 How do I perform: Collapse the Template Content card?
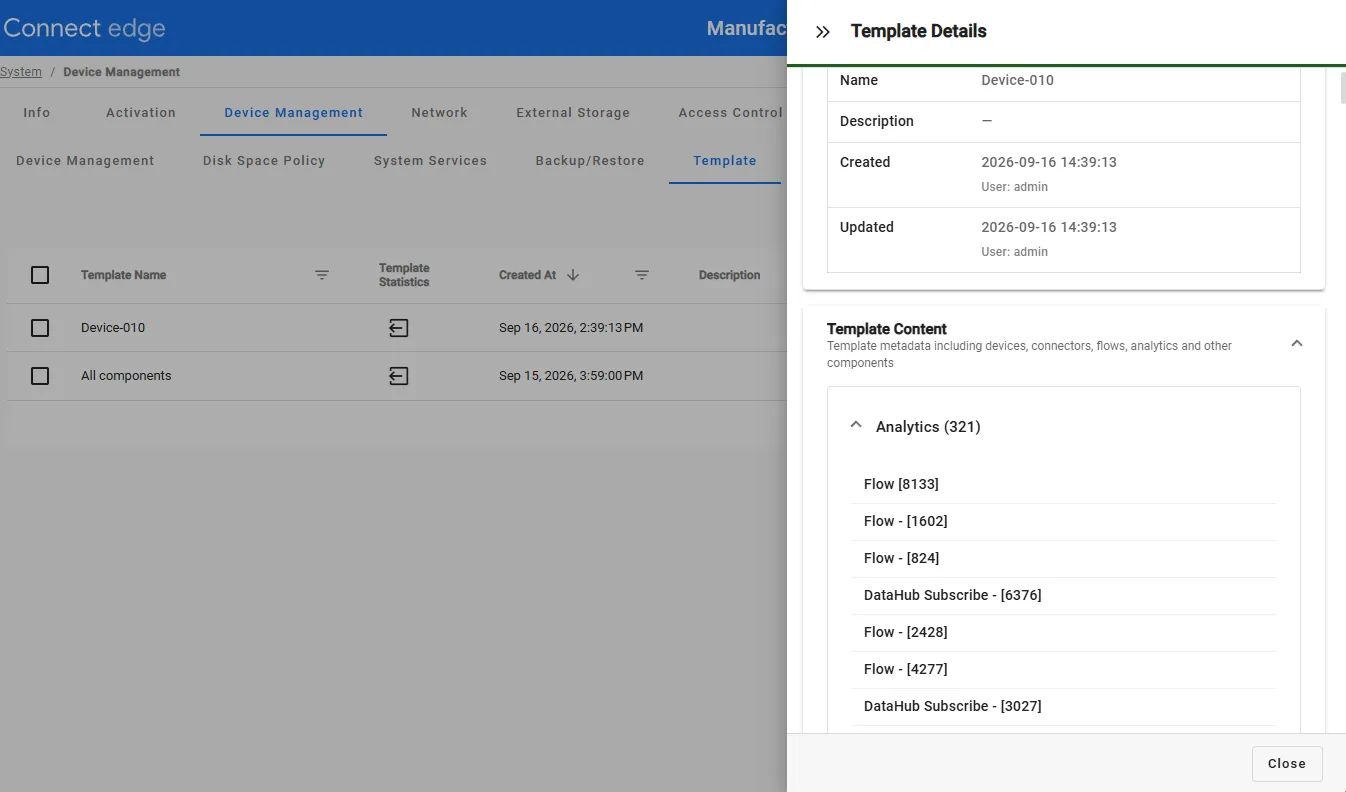coord(1297,344)
